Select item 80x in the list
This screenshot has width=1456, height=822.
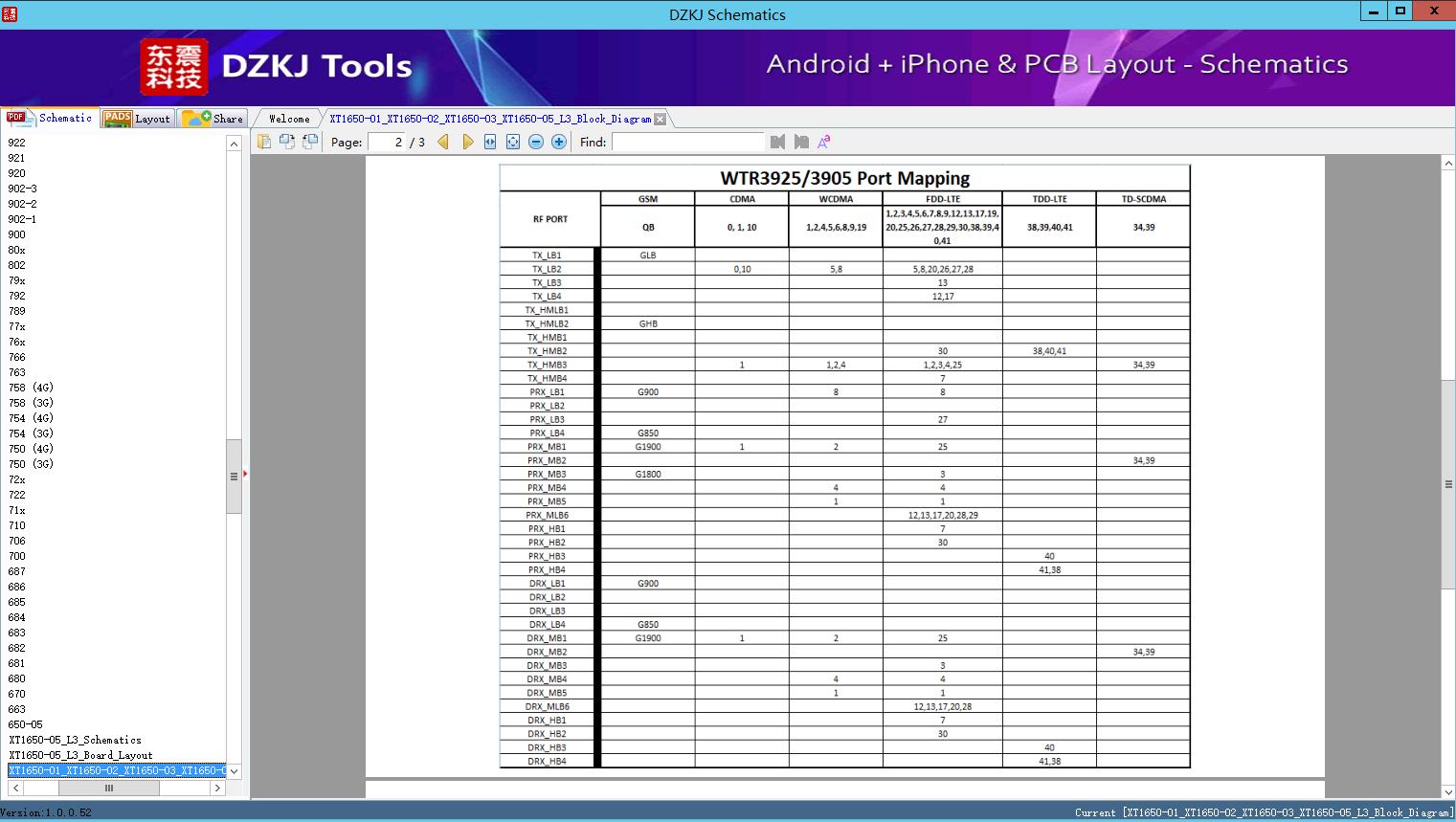click(x=17, y=250)
